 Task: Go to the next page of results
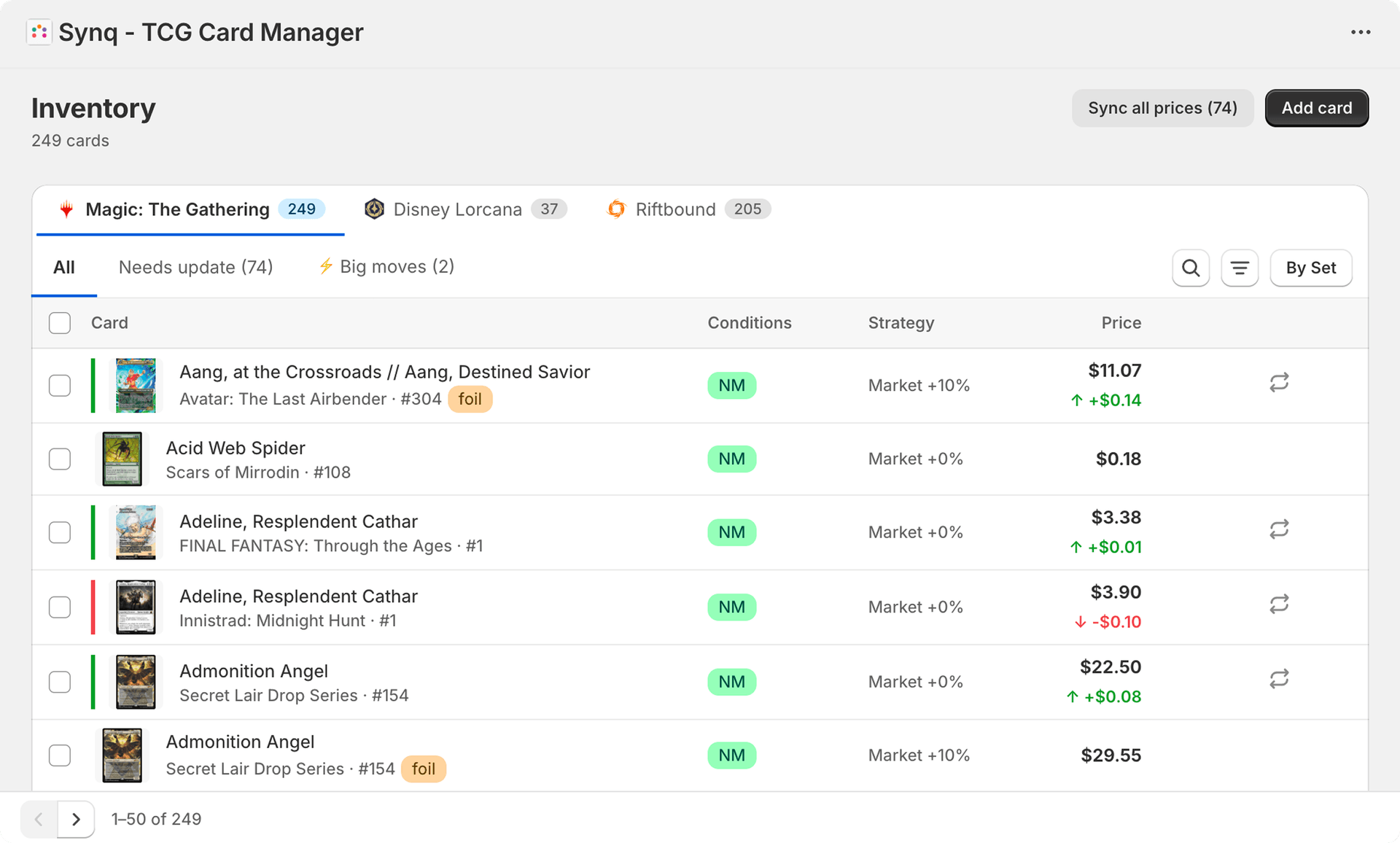[x=76, y=819]
